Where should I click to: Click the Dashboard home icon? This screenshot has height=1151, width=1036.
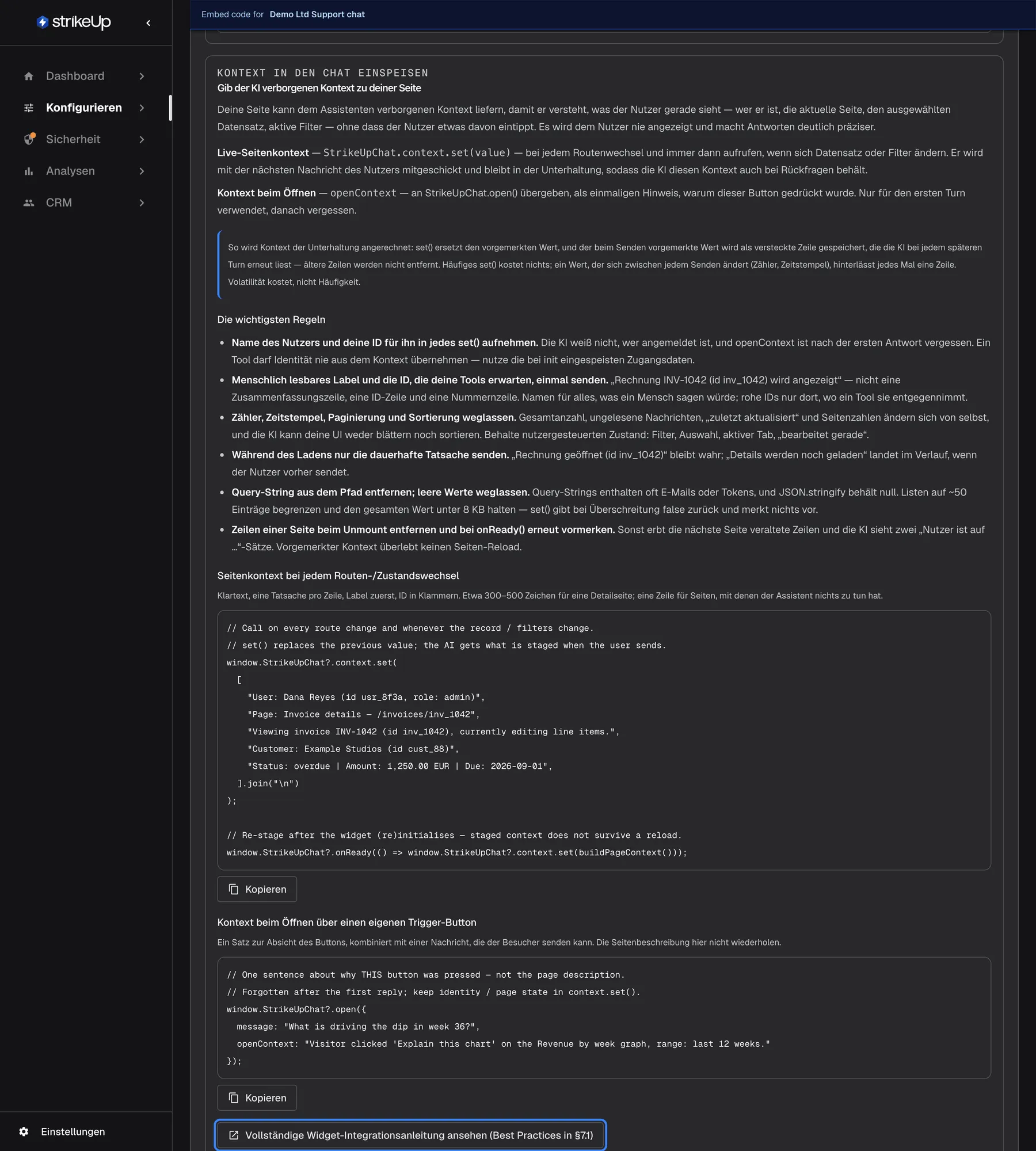[x=29, y=76]
